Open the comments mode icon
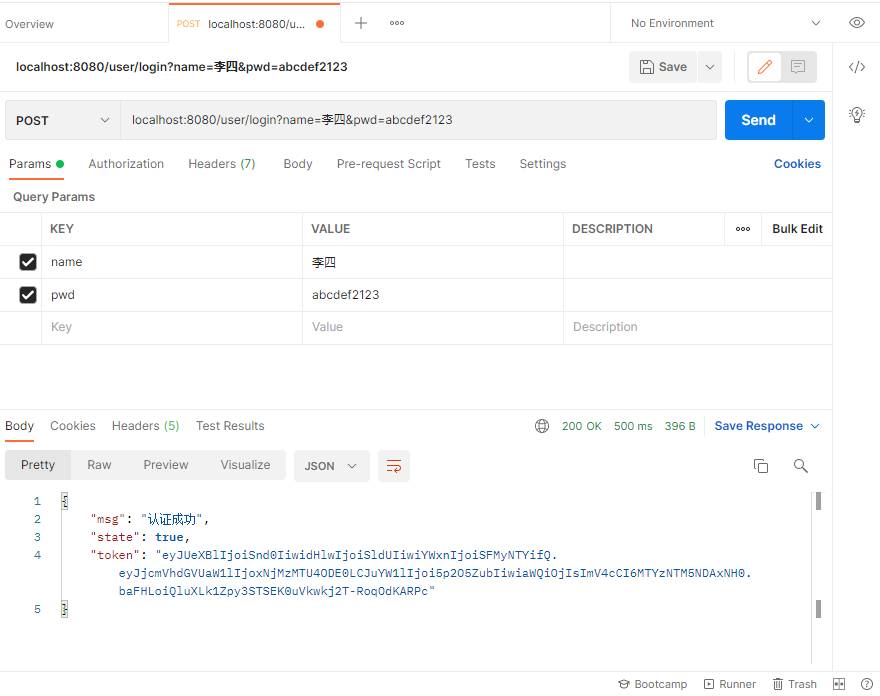This screenshot has width=880, height=696. point(798,67)
